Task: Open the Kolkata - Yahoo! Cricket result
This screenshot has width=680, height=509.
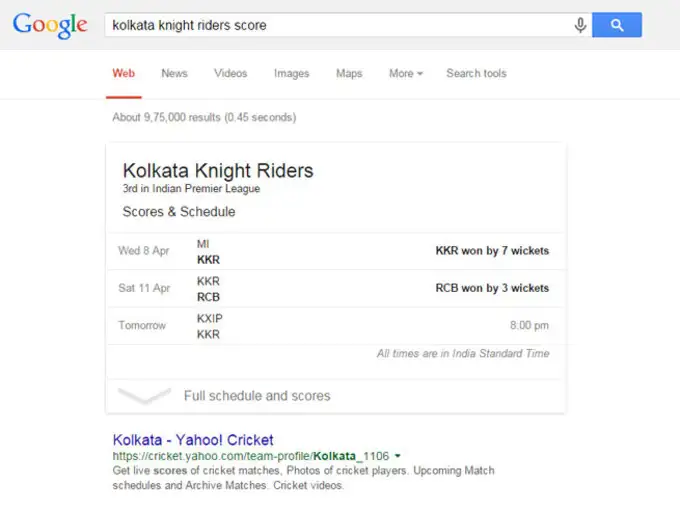Action: [193, 440]
